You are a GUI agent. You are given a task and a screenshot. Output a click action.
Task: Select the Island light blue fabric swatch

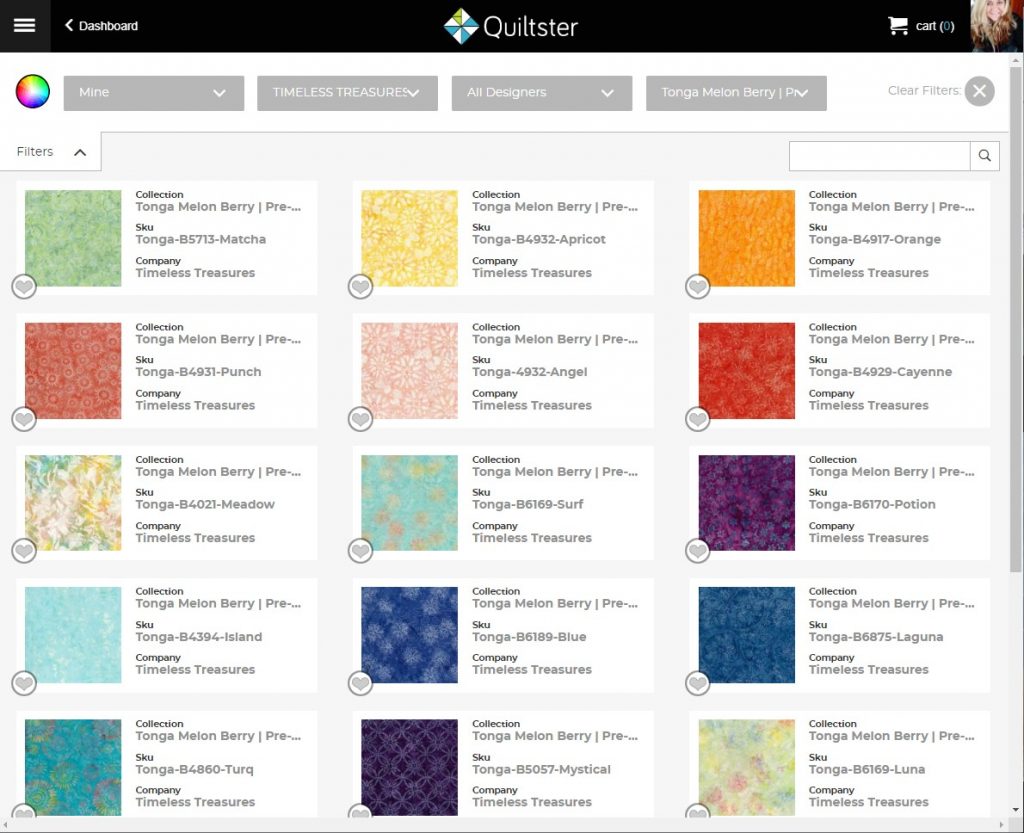(x=73, y=635)
